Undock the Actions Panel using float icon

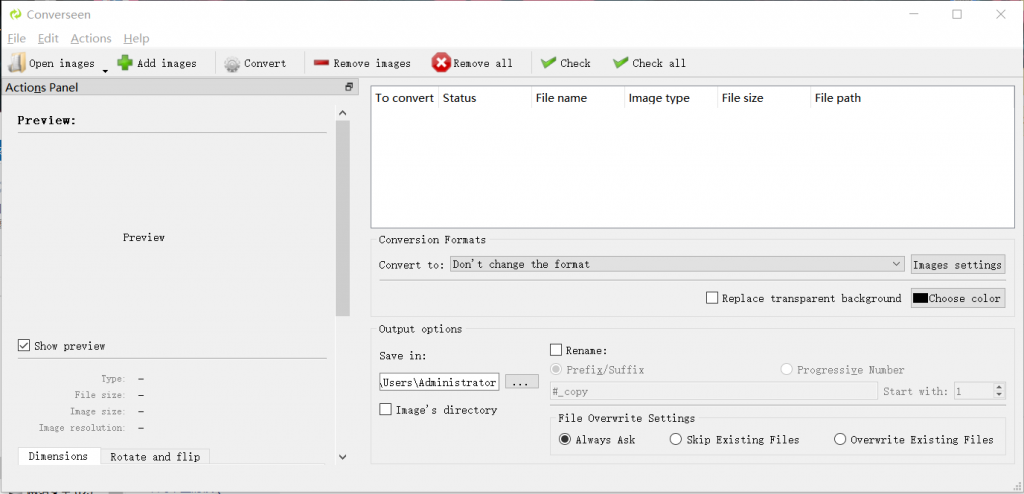coord(349,87)
